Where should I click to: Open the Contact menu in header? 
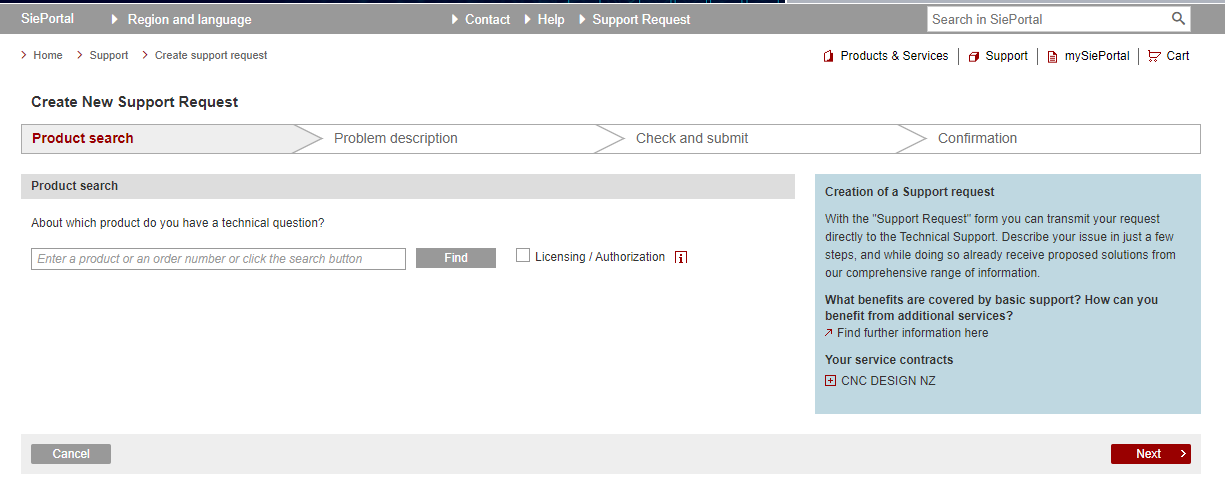(487, 20)
